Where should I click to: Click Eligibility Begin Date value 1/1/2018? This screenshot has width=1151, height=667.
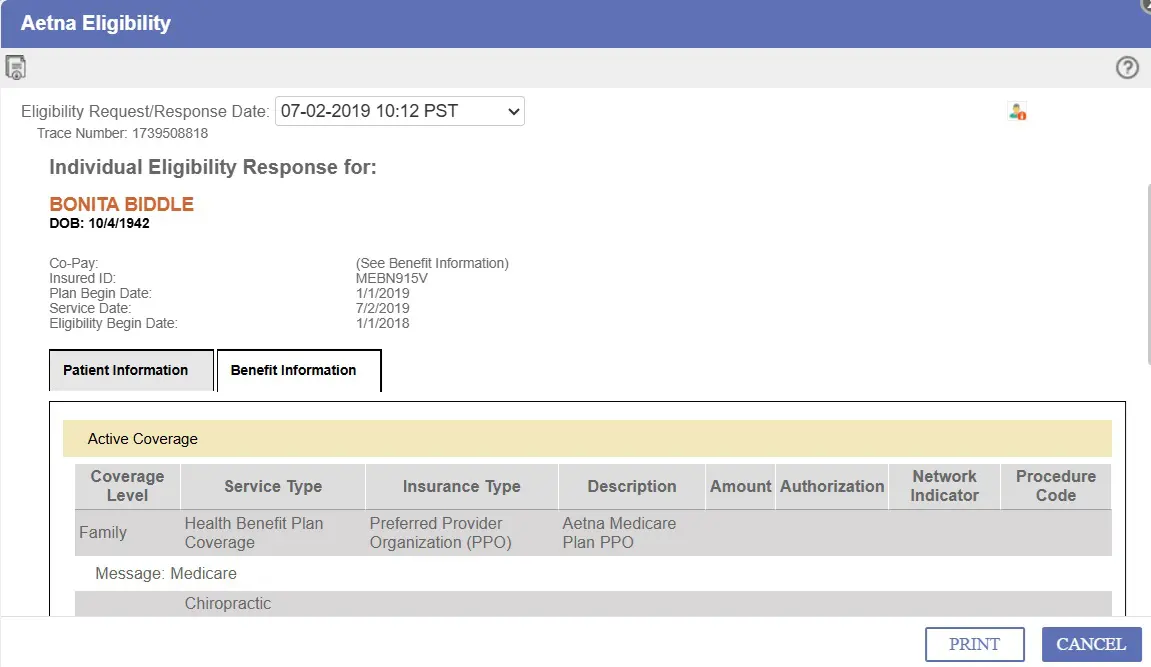382,324
